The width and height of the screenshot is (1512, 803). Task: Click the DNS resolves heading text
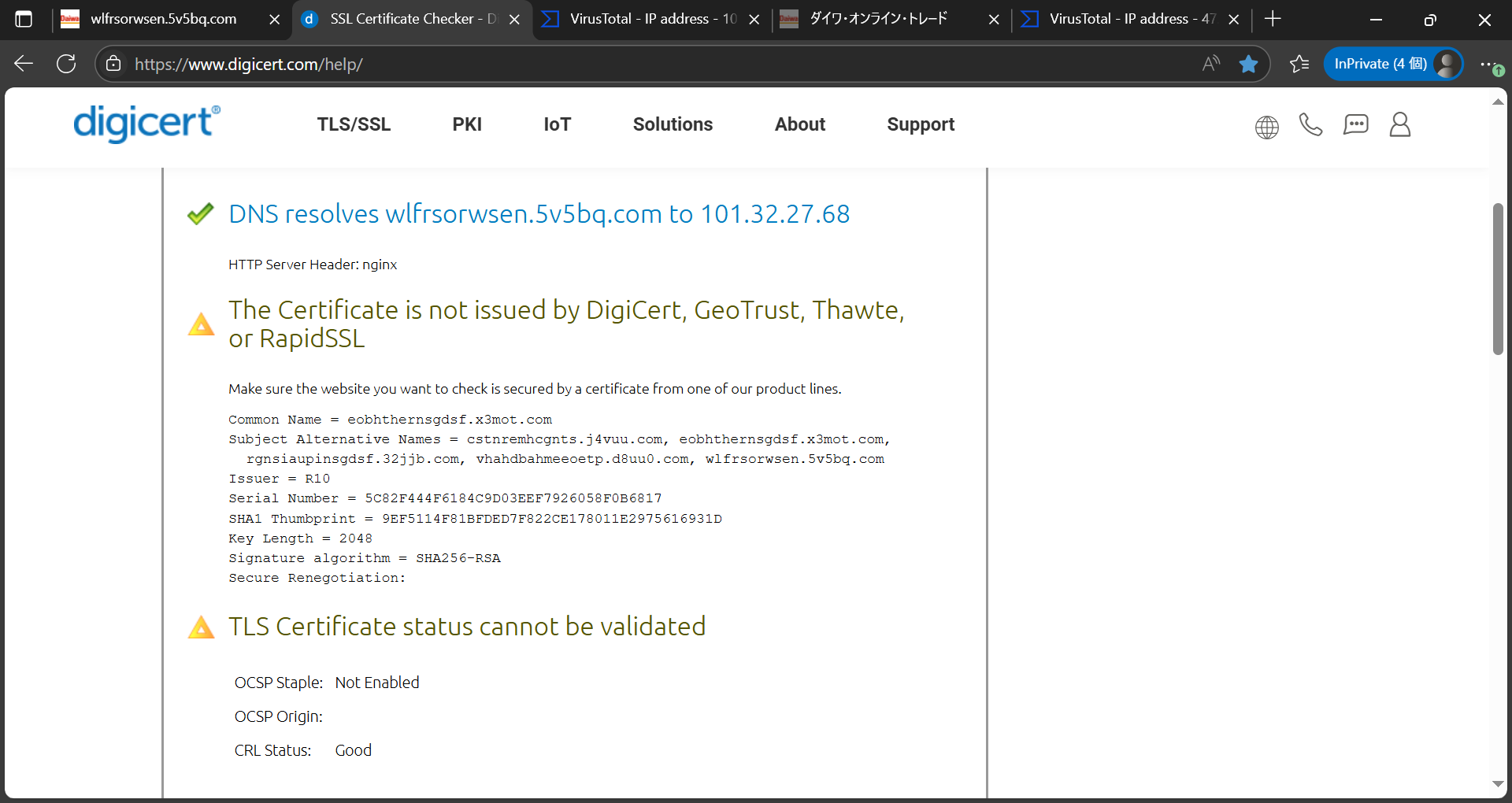[539, 214]
